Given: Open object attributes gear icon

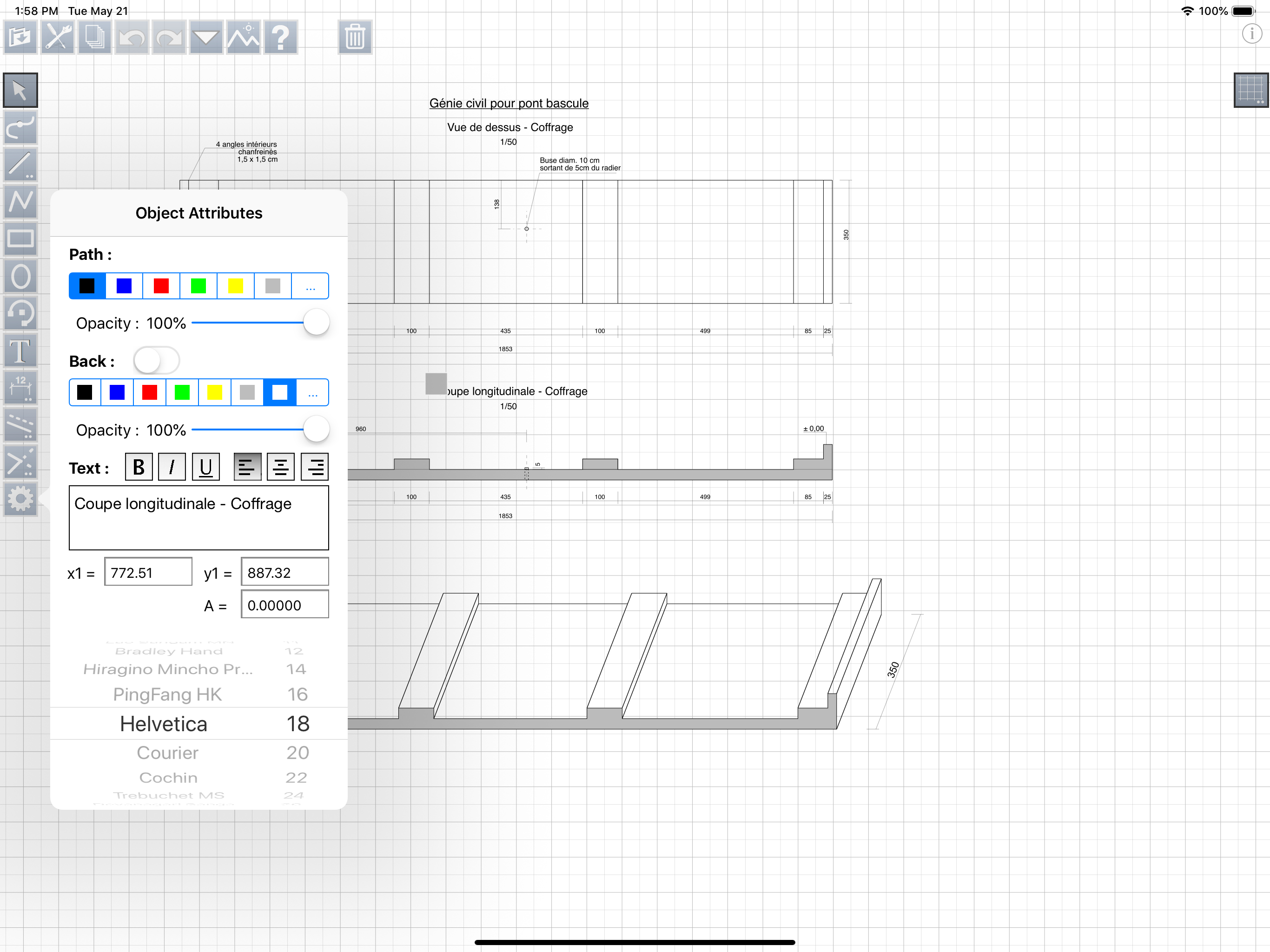Looking at the screenshot, I should (x=20, y=499).
